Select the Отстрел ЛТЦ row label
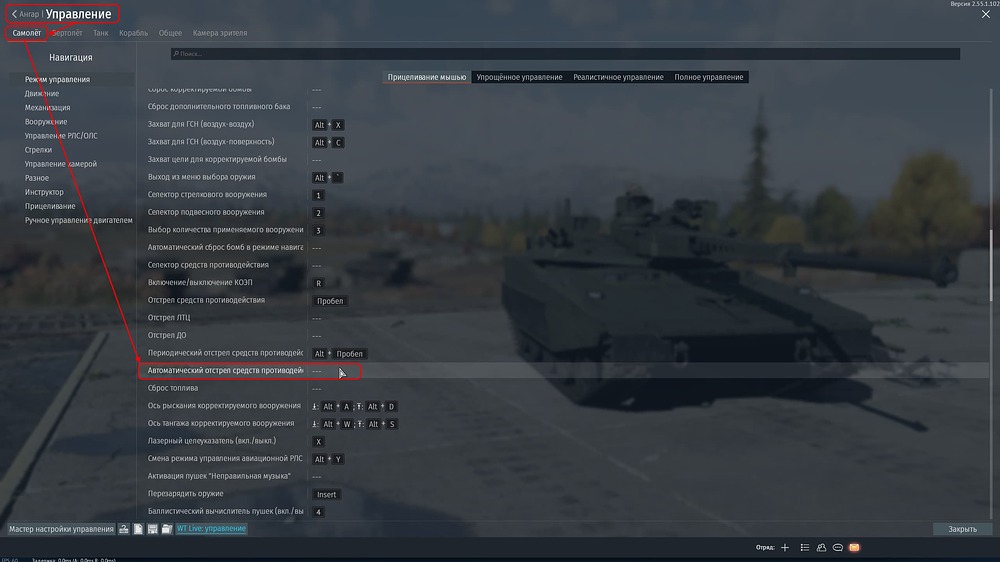The image size is (1000, 562). [169, 318]
